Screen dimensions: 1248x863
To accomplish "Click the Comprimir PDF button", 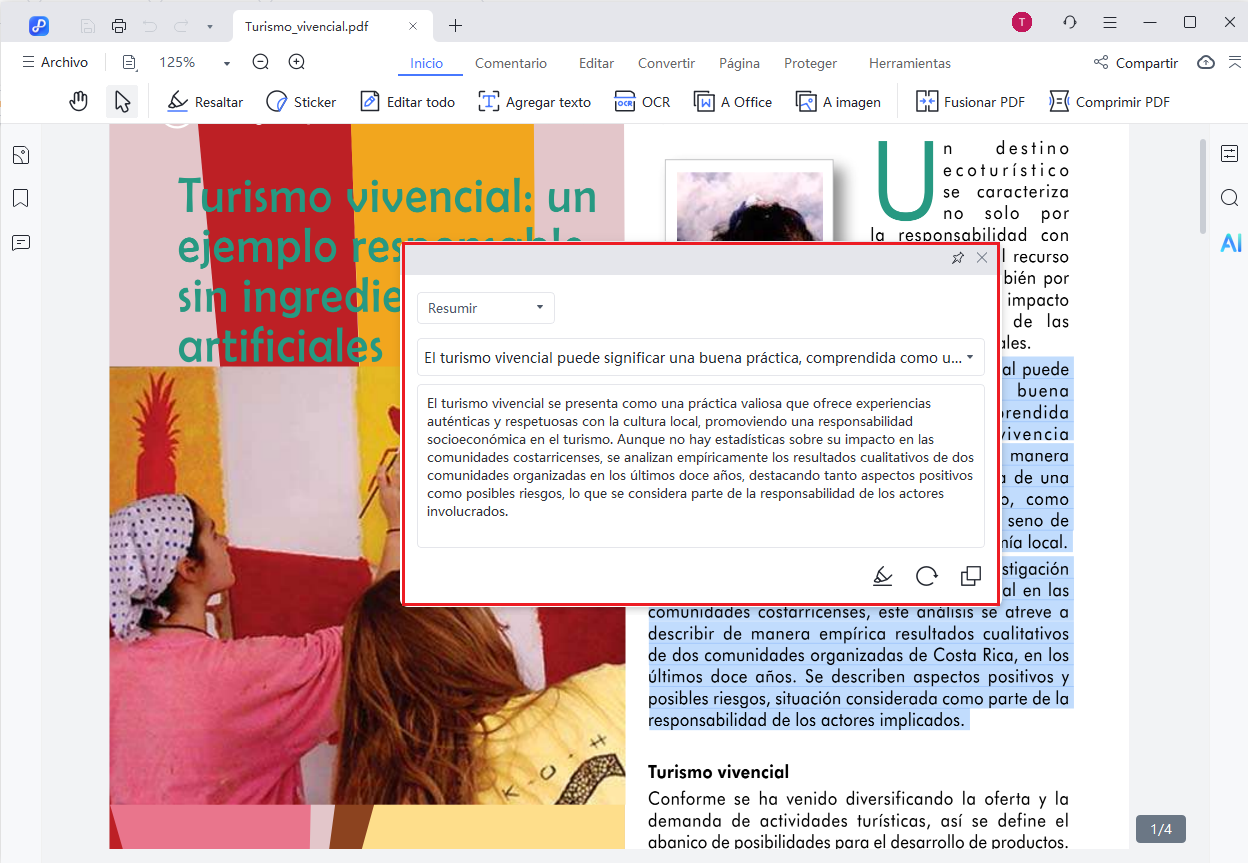I will tap(1109, 101).
